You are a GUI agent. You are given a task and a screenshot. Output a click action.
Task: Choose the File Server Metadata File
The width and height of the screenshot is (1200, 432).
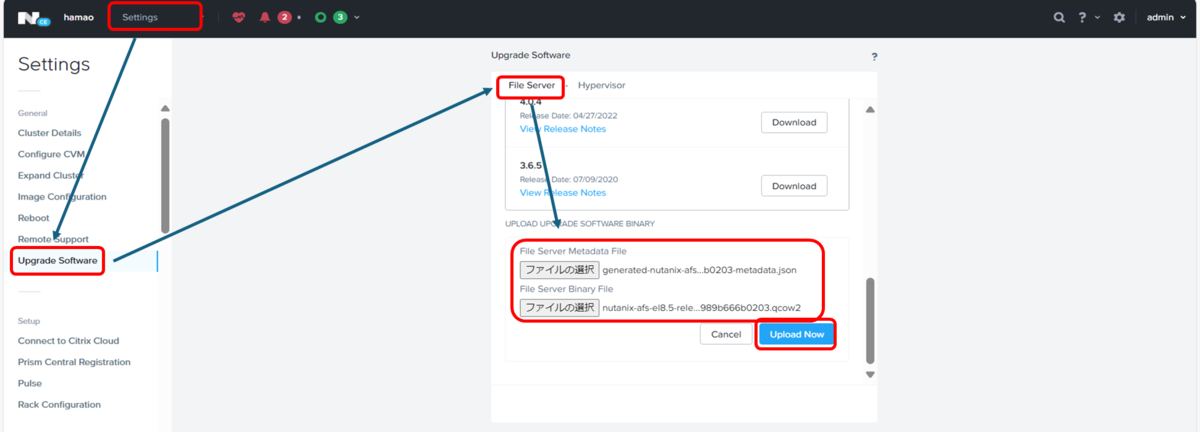pos(559,270)
